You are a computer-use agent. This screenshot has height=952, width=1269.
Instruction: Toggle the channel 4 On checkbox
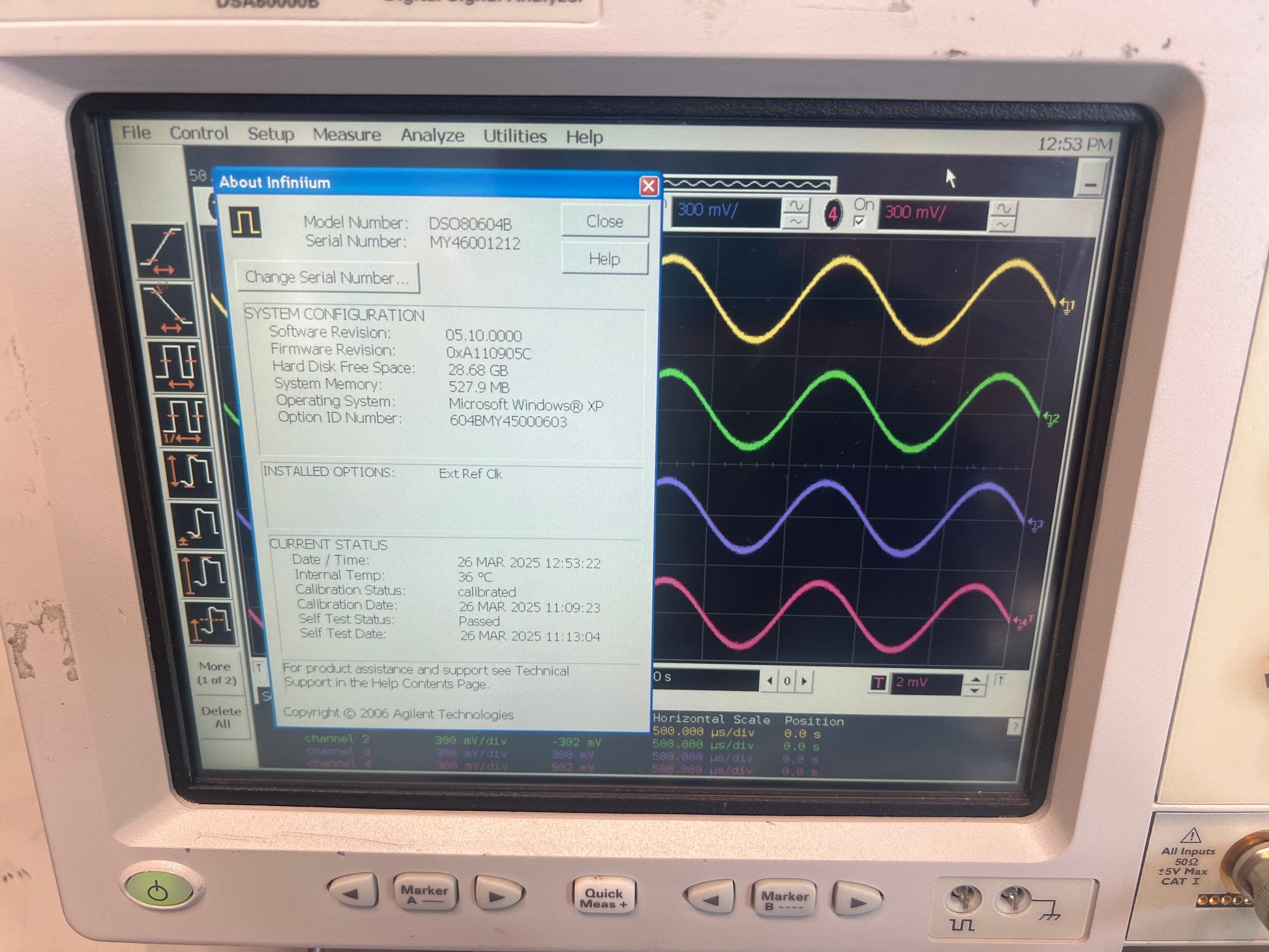click(859, 222)
